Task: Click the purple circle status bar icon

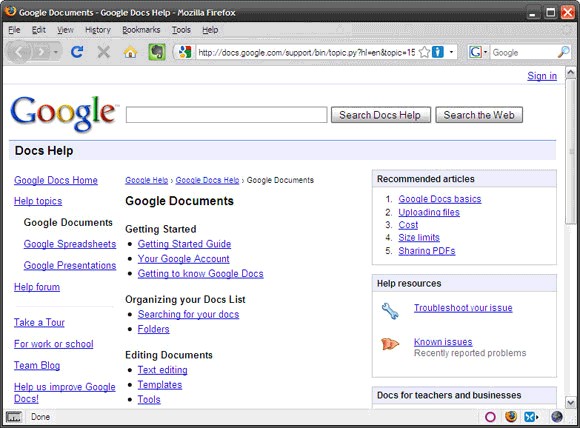Action: [490, 417]
